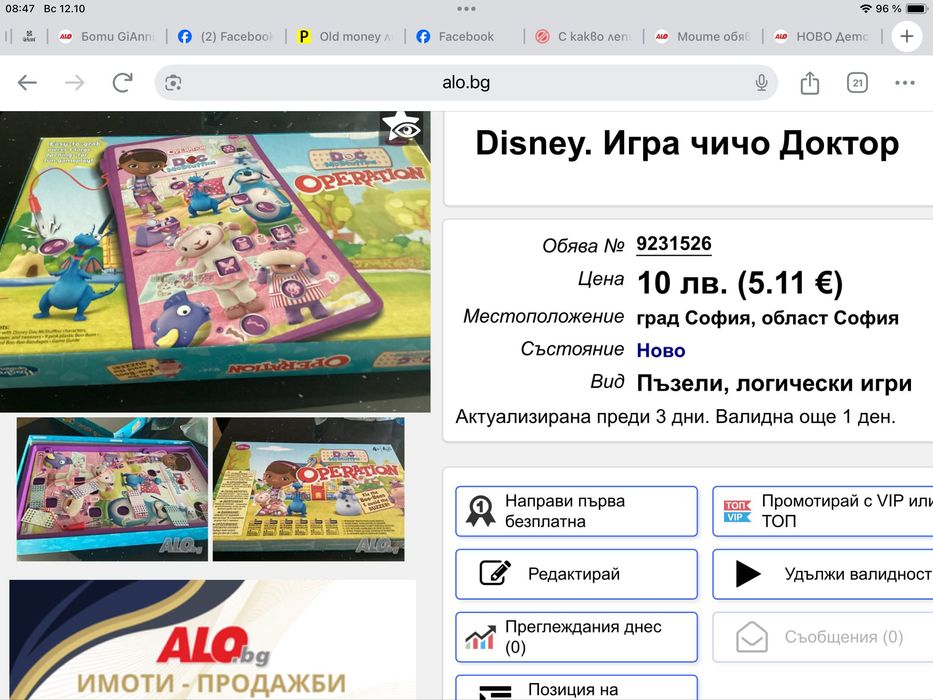Click the listing title Disney. Игра чичо Доктор
The height and width of the screenshot is (700, 933).
[x=687, y=143]
